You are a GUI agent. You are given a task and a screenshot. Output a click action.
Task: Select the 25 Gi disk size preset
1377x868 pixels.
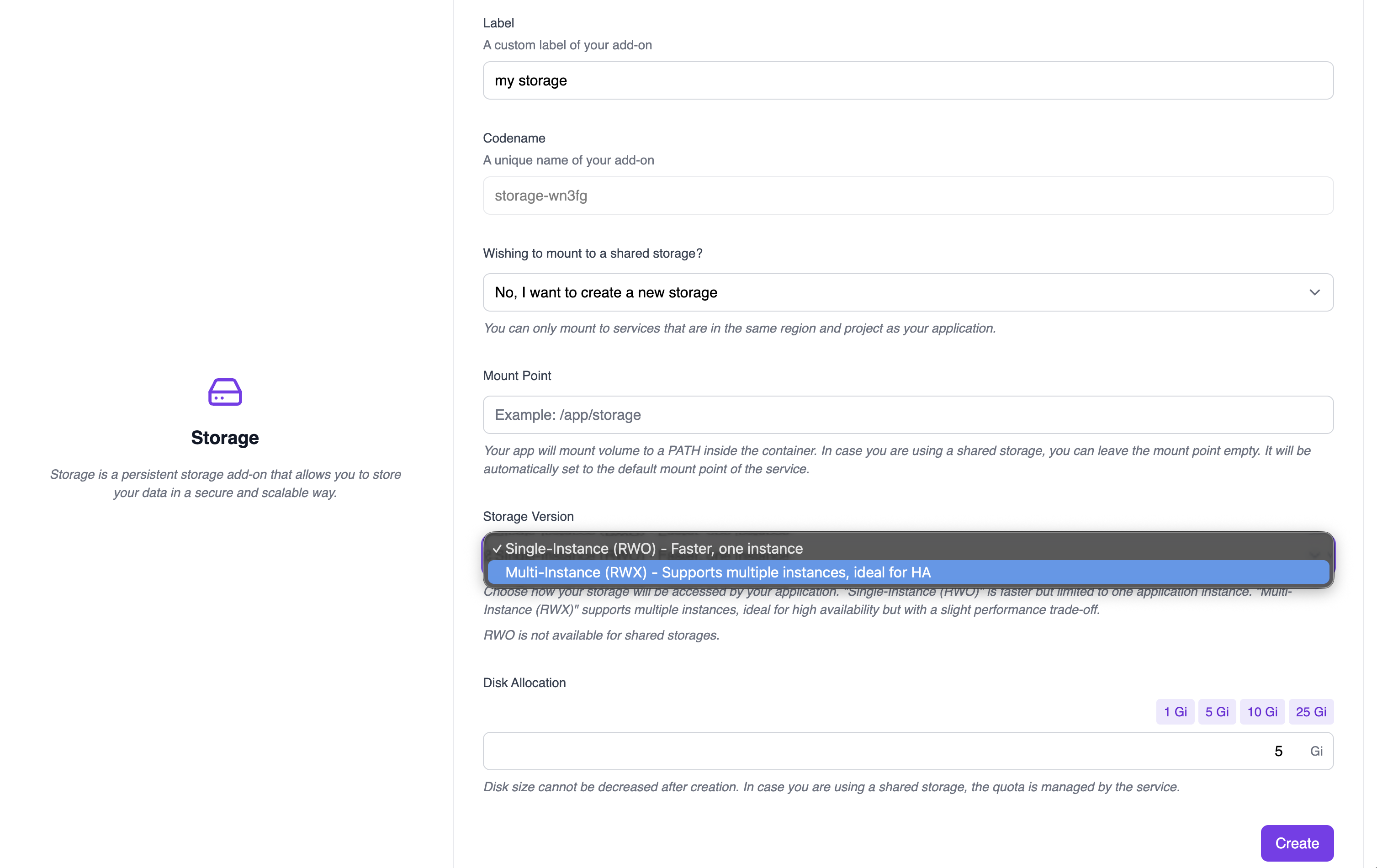point(1310,712)
